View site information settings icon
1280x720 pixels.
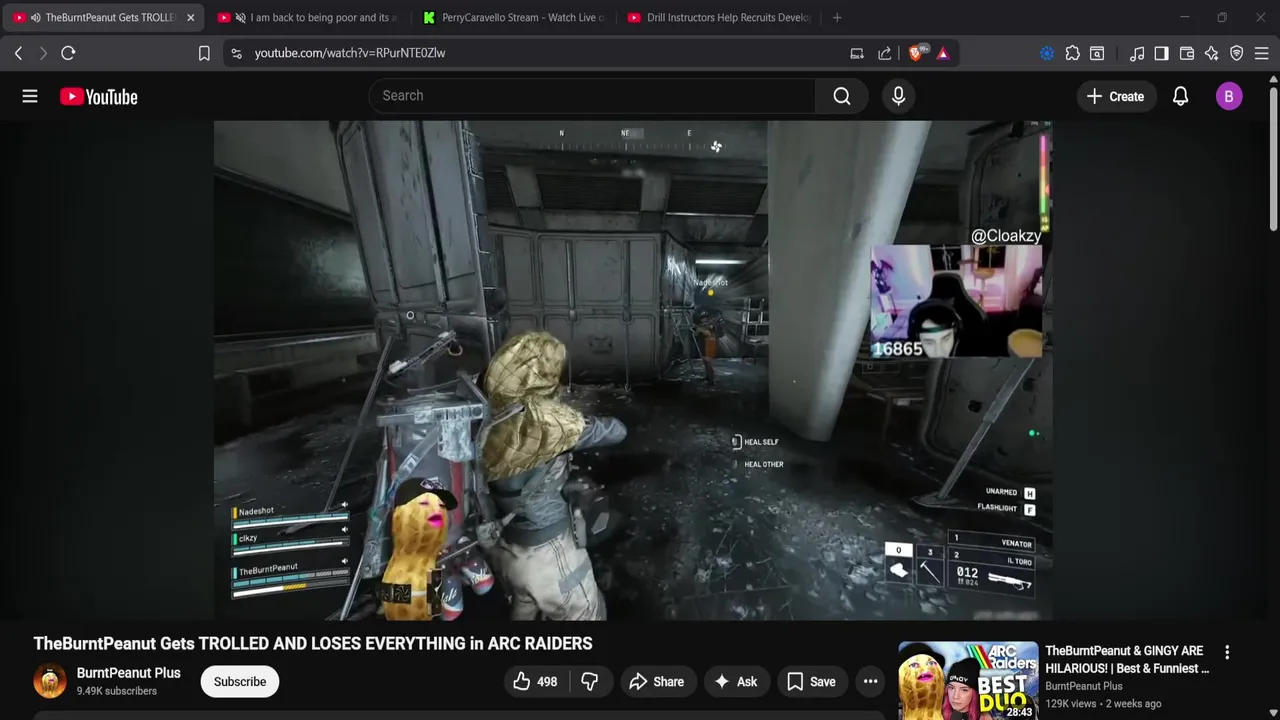[236, 53]
